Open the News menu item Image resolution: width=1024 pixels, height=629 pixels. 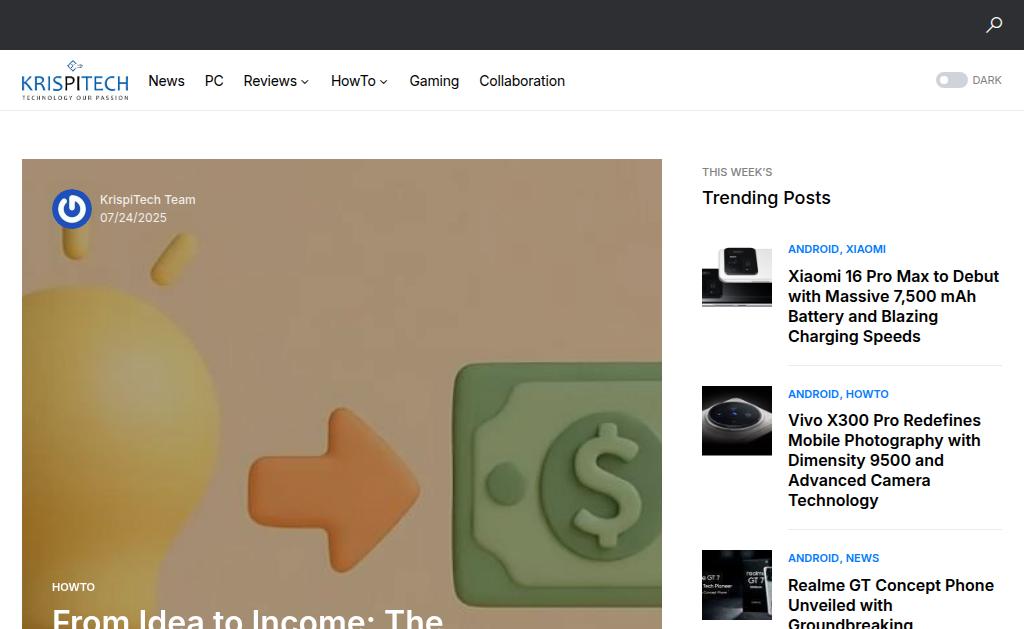point(167,81)
